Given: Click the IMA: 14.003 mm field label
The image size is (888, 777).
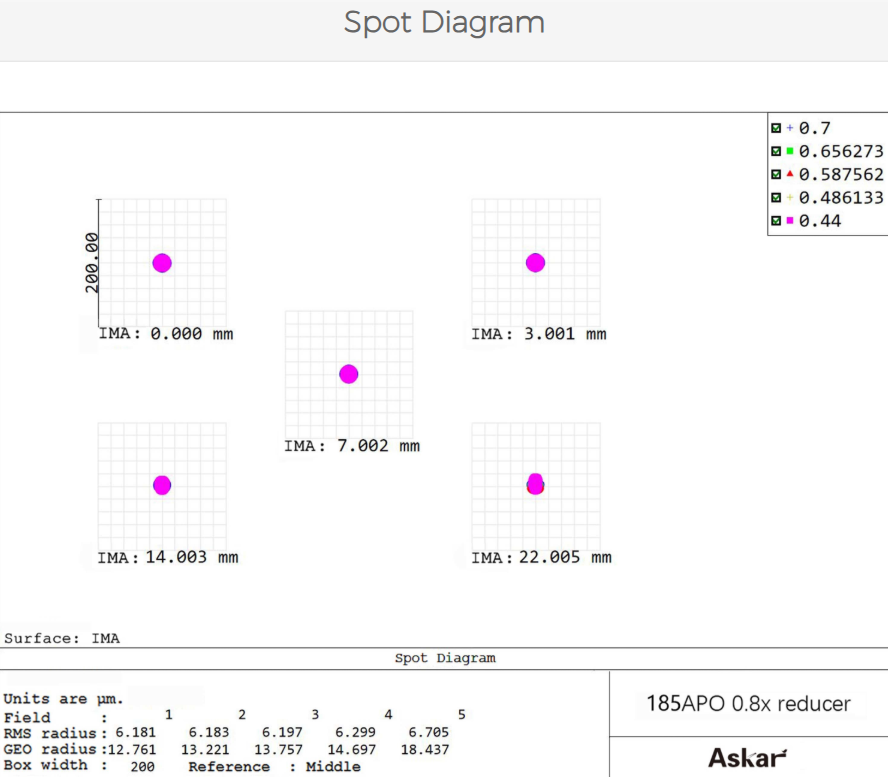Looking at the screenshot, I should click(x=167, y=557).
